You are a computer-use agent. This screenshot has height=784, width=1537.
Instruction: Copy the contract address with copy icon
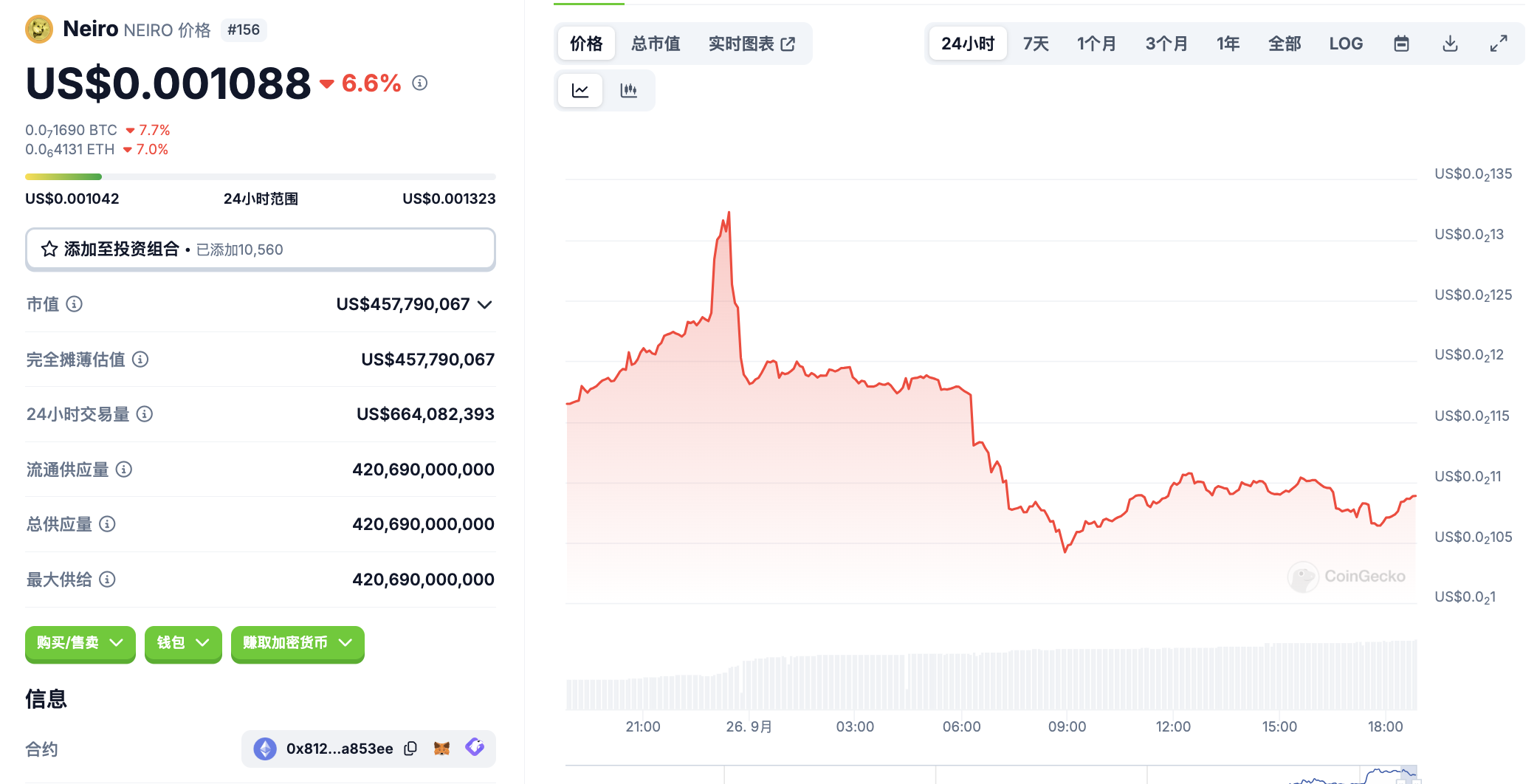[x=410, y=749]
